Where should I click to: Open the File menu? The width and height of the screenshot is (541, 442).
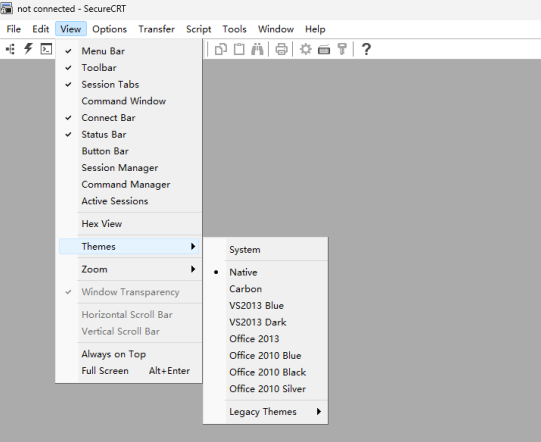click(14, 29)
